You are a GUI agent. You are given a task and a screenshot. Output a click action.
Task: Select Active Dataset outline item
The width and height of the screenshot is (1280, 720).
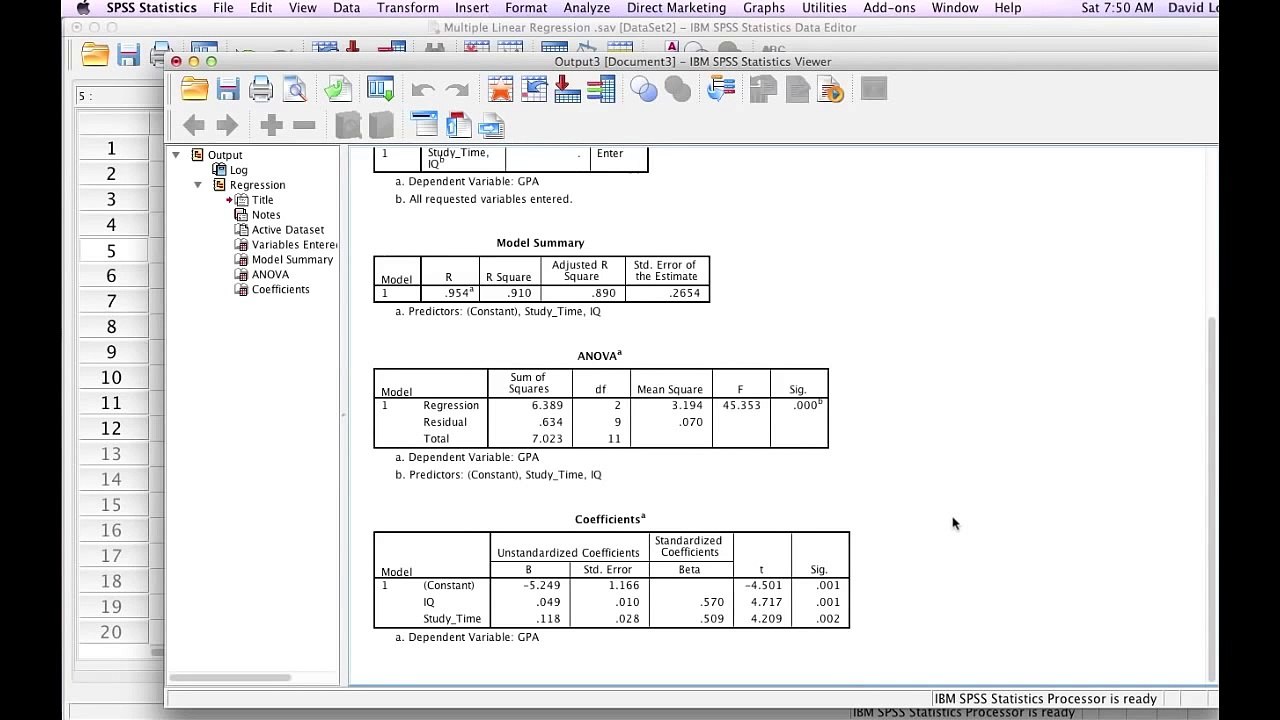(x=287, y=230)
